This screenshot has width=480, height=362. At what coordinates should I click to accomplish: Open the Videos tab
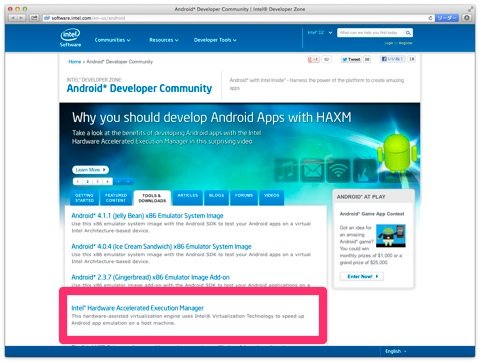click(271, 198)
